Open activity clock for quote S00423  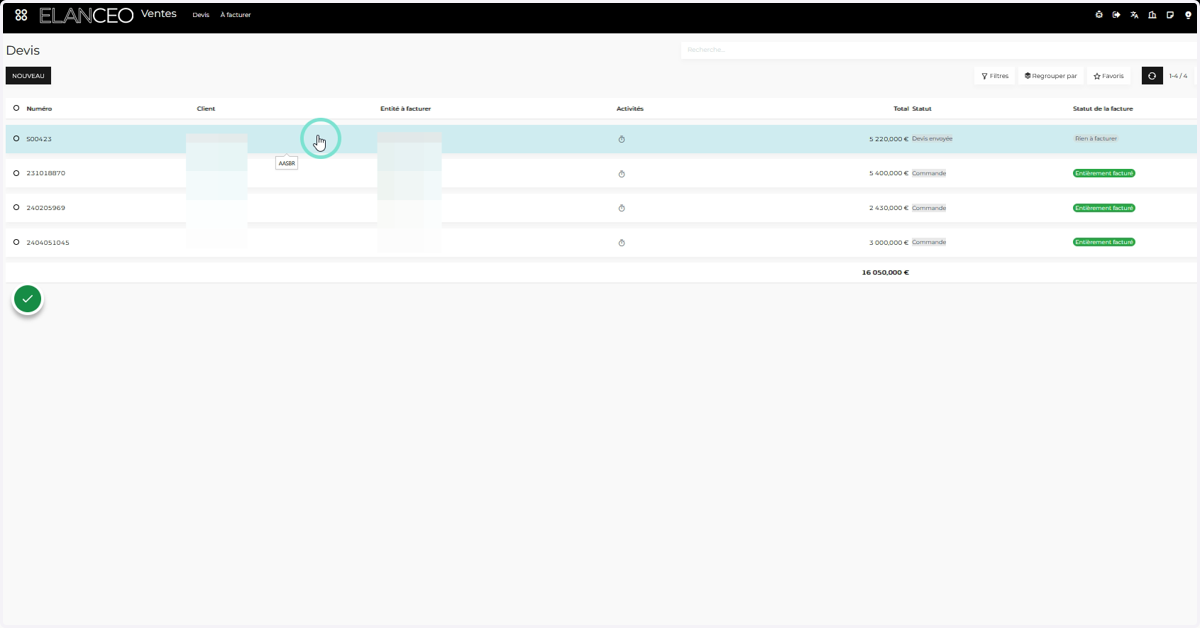pos(621,139)
